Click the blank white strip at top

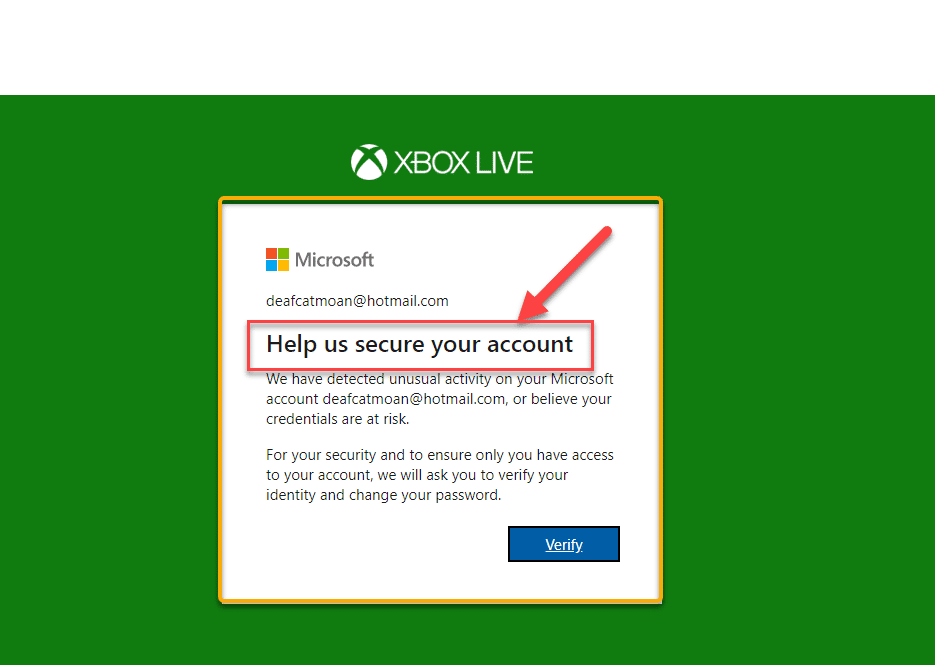[468, 47]
